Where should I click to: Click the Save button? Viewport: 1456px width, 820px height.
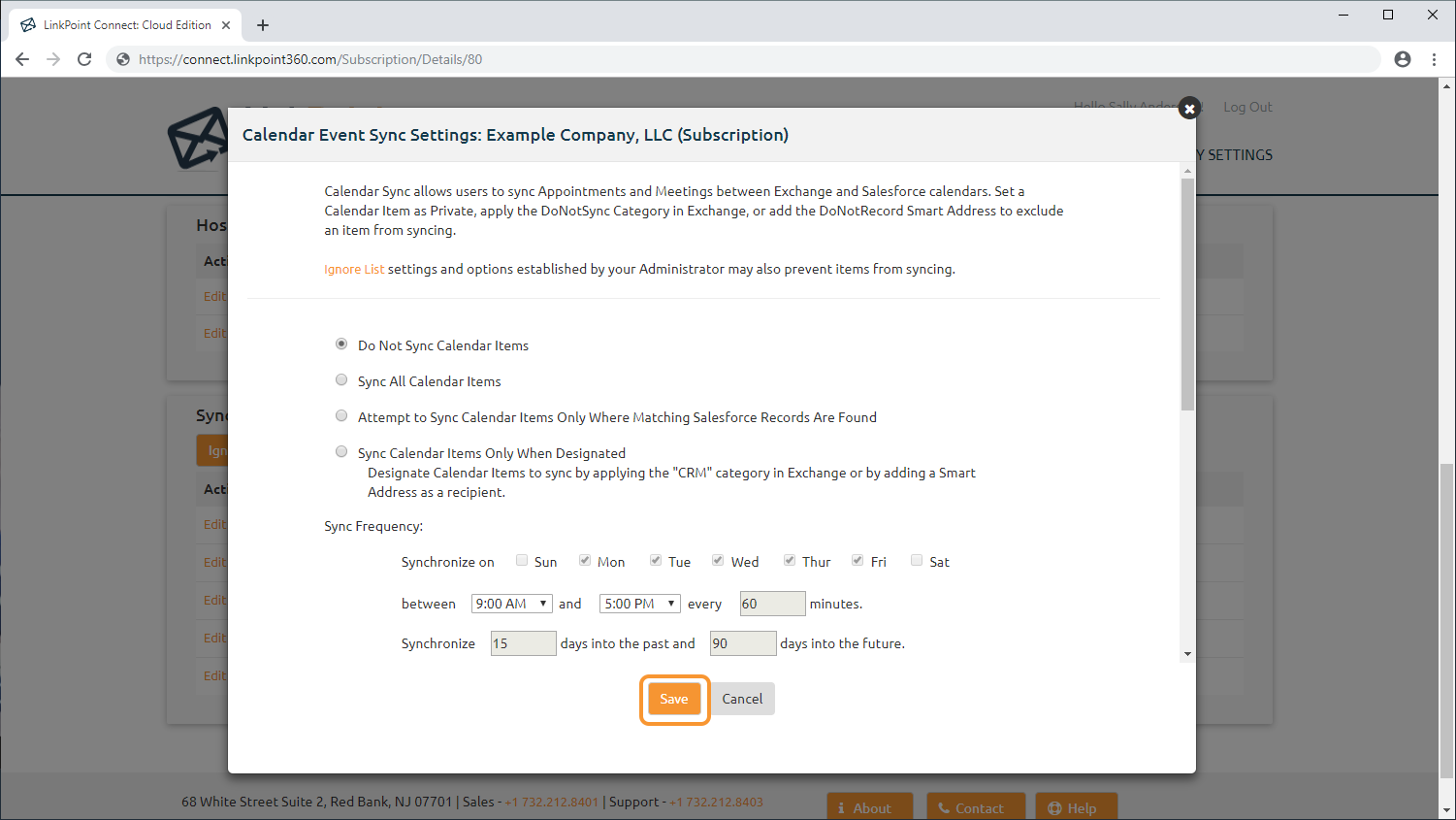[x=674, y=699]
